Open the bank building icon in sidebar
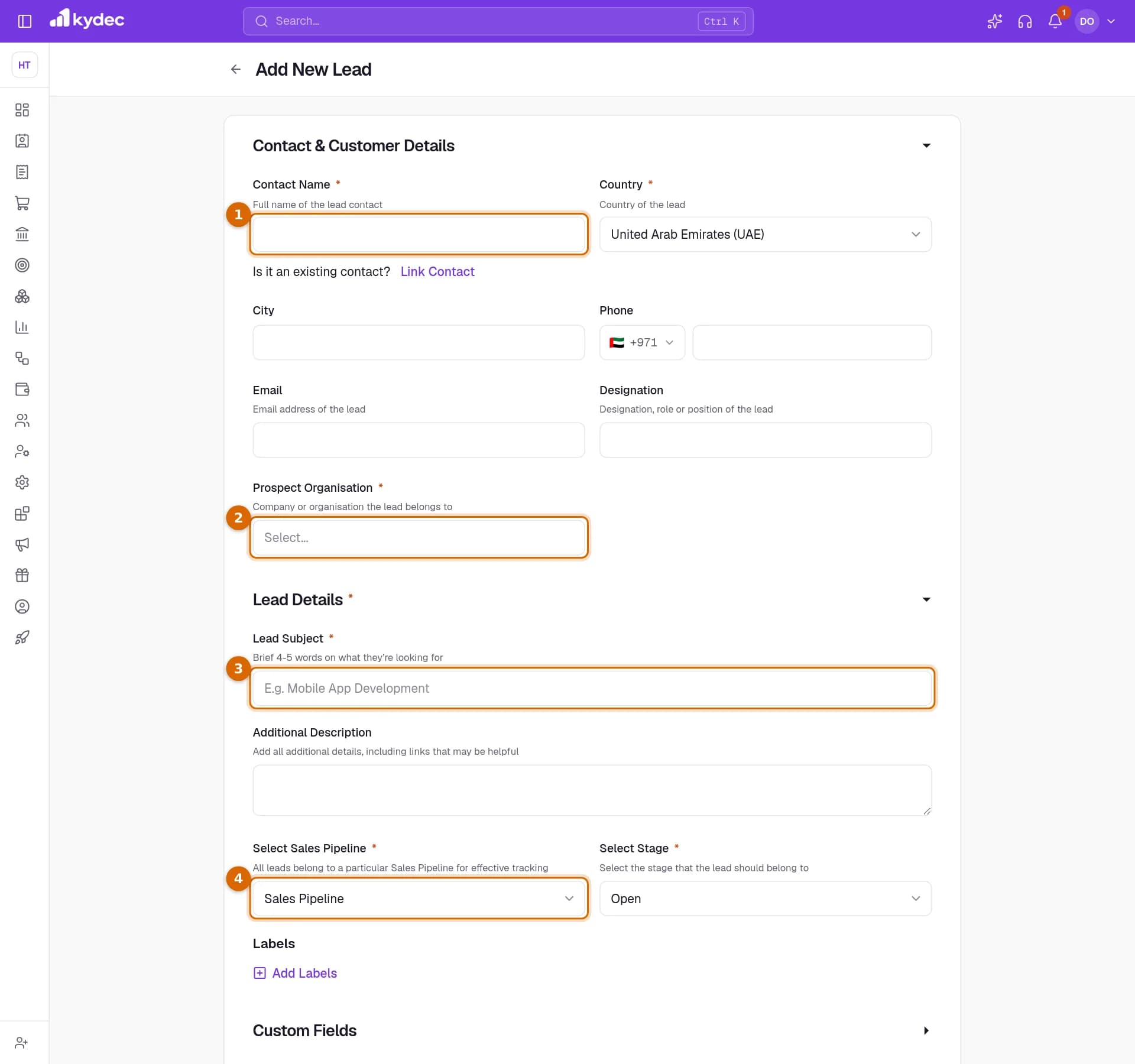Viewport: 1135px width, 1064px height. [22, 234]
